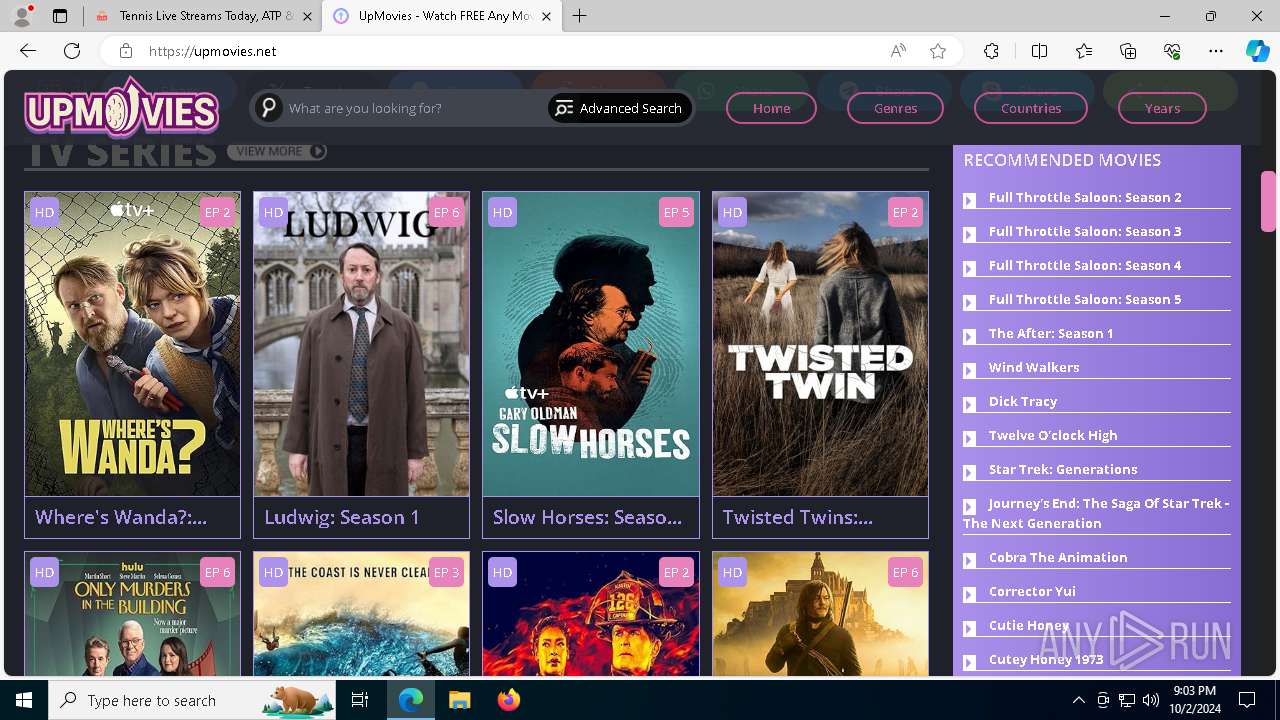
Task: Click the Slow Horses title link
Action: pos(587,517)
